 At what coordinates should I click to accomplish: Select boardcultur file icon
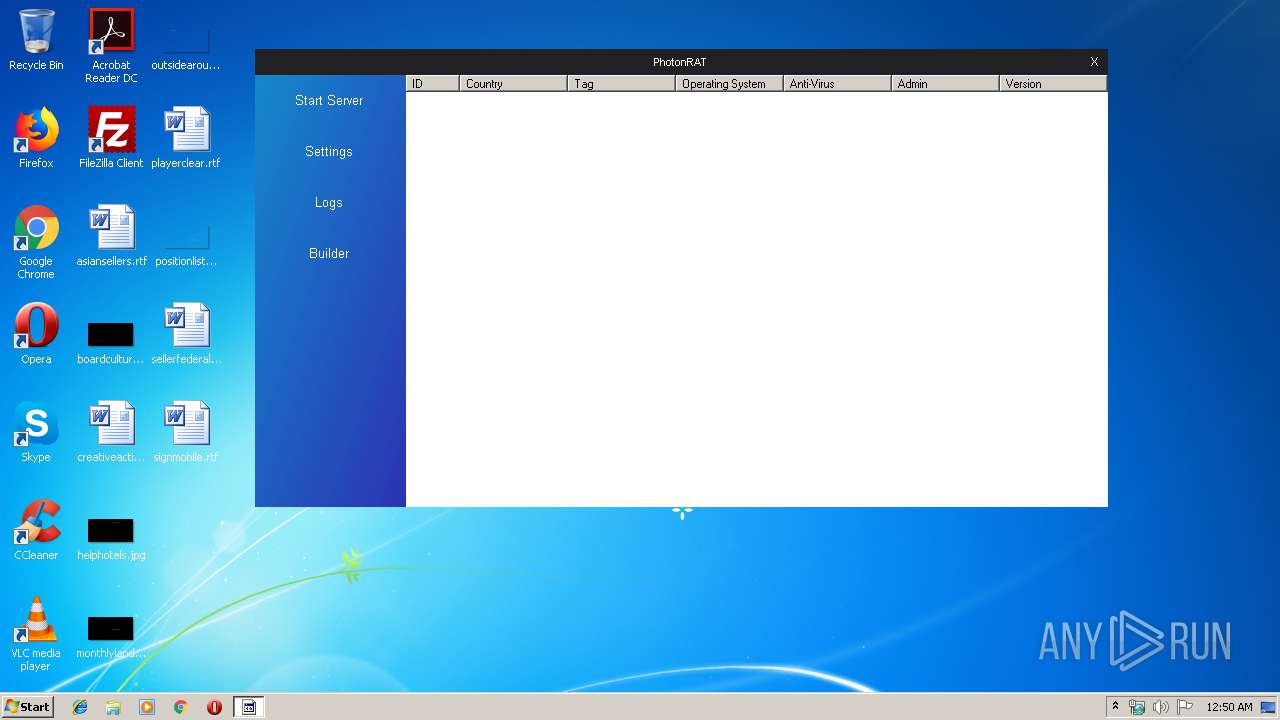click(111, 342)
